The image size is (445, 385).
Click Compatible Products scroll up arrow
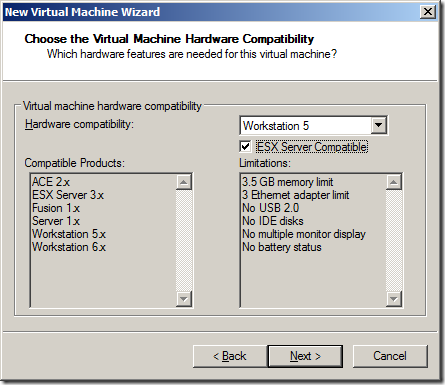(184, 182)
